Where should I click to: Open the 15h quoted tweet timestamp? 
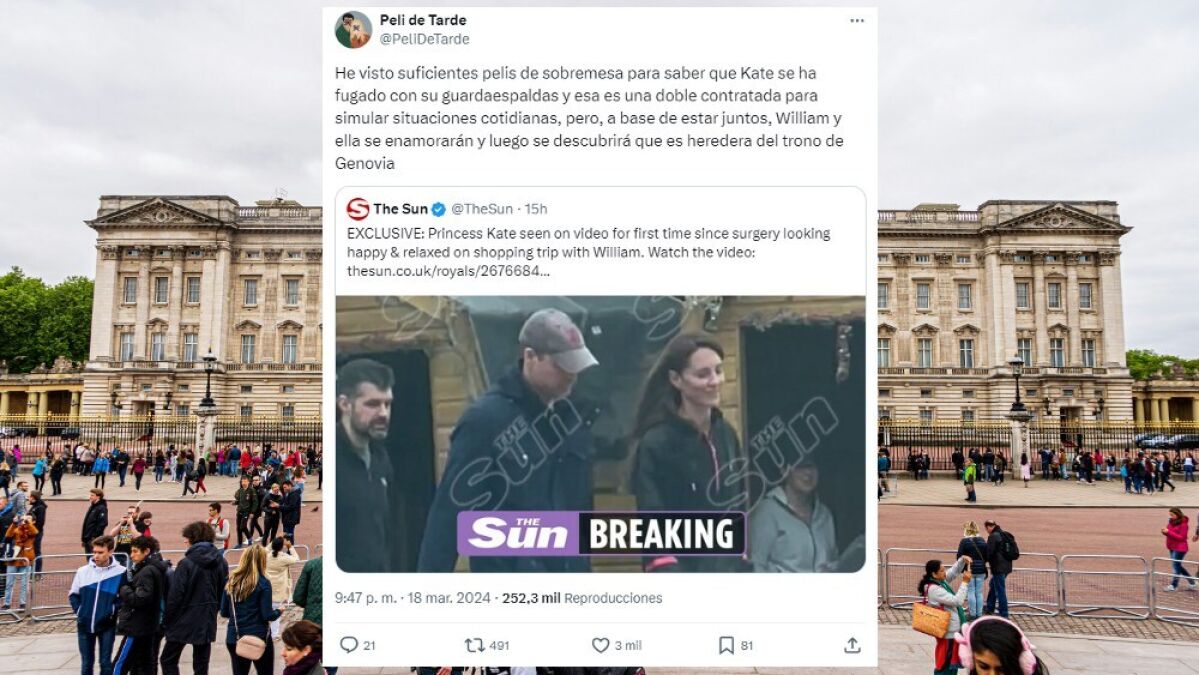tap(536, 209)
